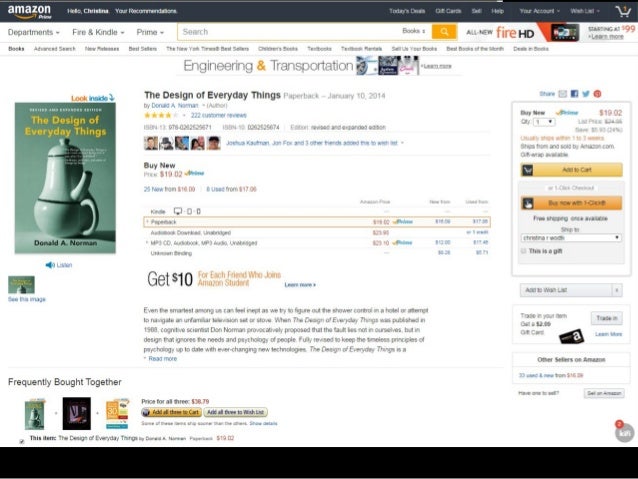Open New Releases in subnav

[102, 49]
